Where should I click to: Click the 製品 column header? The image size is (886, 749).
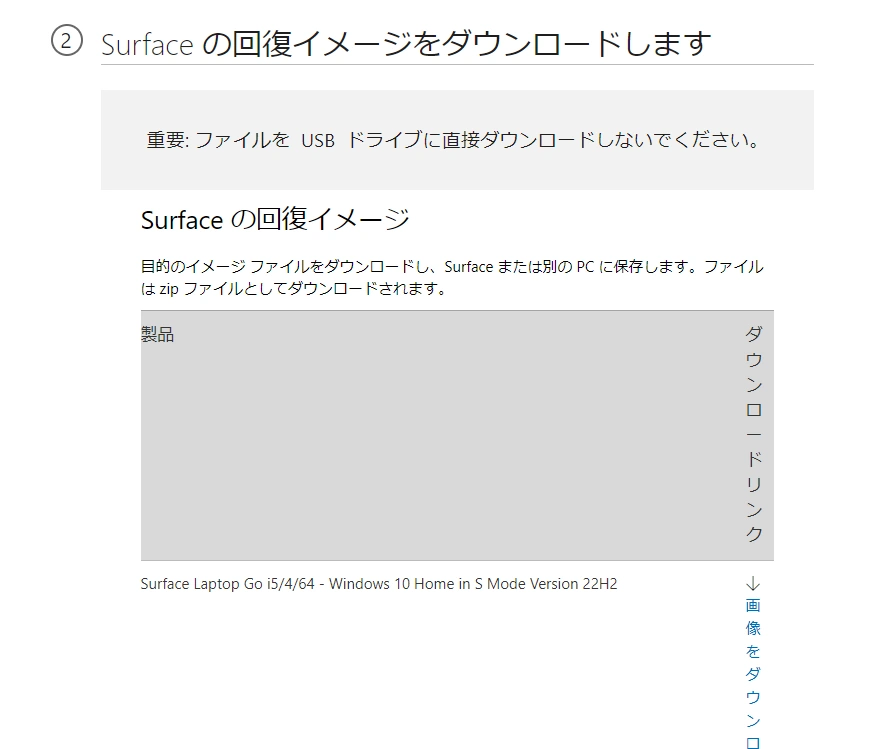coord(157,334)
